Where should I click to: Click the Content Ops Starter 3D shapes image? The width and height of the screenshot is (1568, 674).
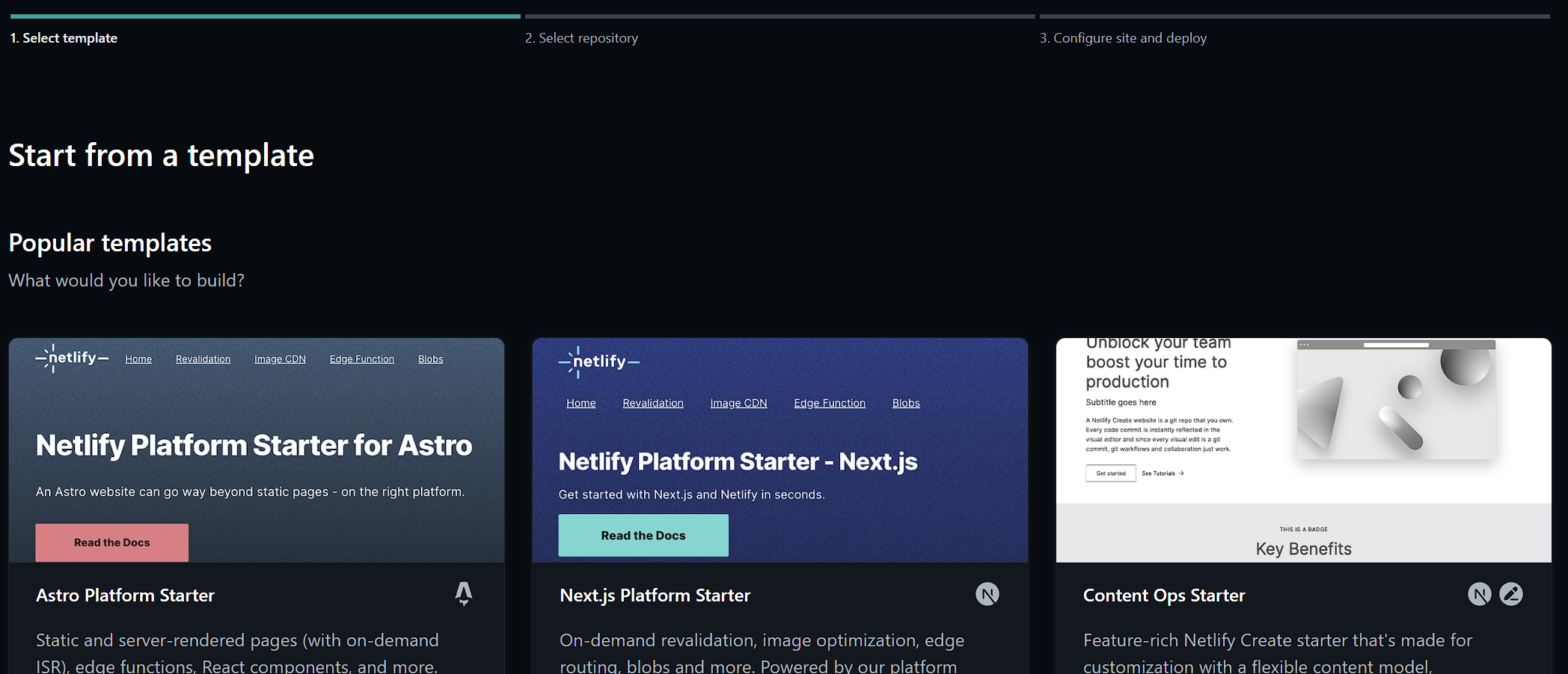click(x=1396, y=400)
